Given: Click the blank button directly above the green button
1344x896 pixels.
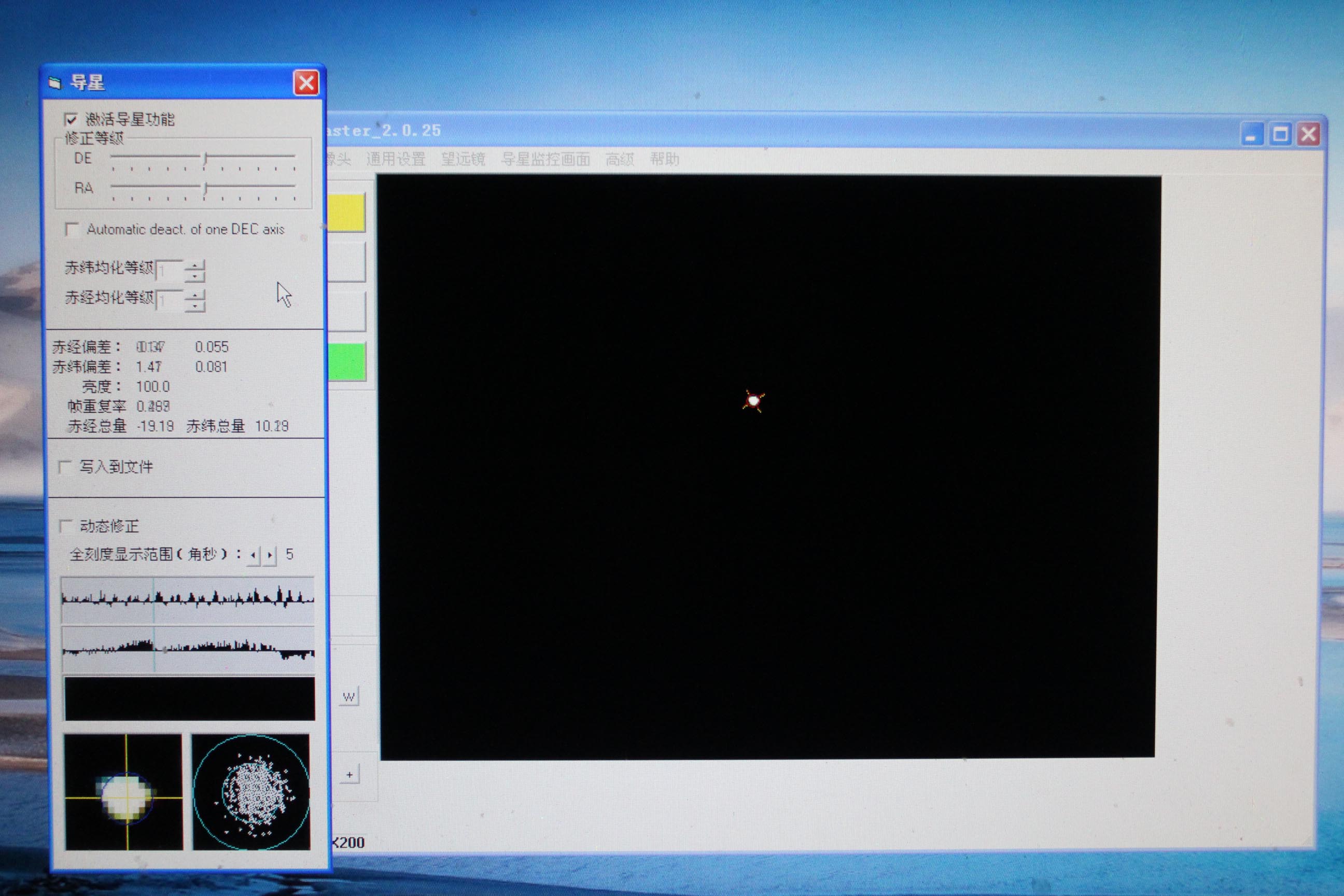Looking at the screenshot, I should point(346,312).
